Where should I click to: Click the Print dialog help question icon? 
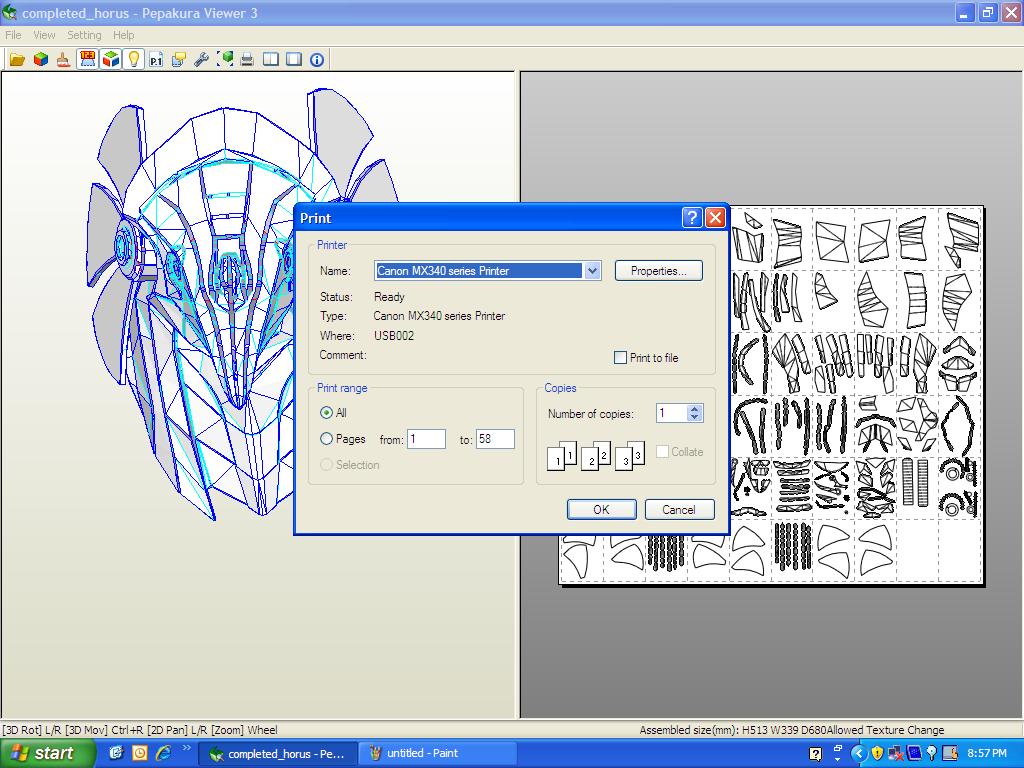[x=692, y=217]
